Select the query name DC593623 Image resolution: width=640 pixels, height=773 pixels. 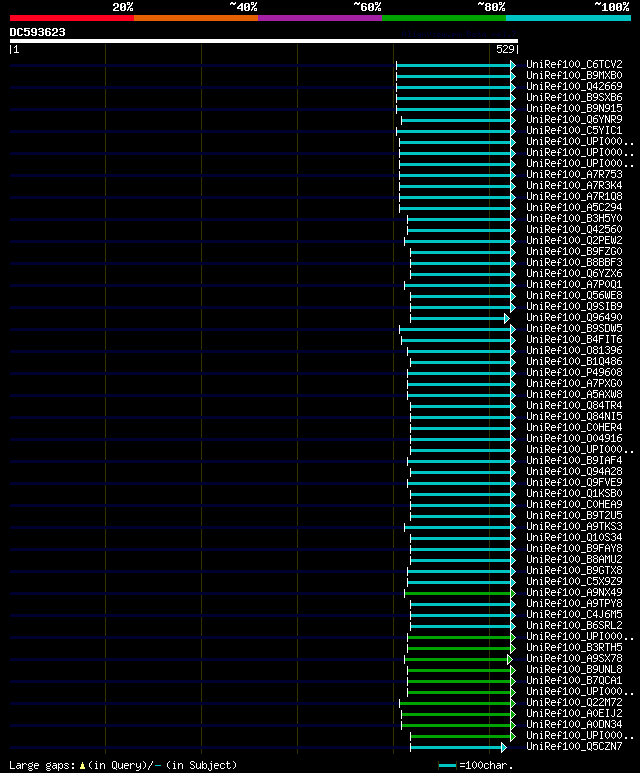37,33
